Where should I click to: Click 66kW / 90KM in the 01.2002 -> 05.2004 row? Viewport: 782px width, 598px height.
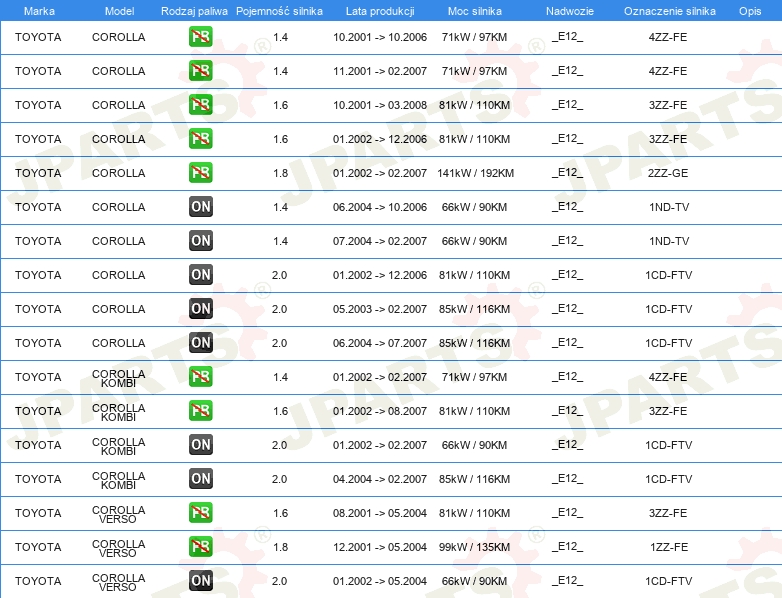(x=474, y=581)
